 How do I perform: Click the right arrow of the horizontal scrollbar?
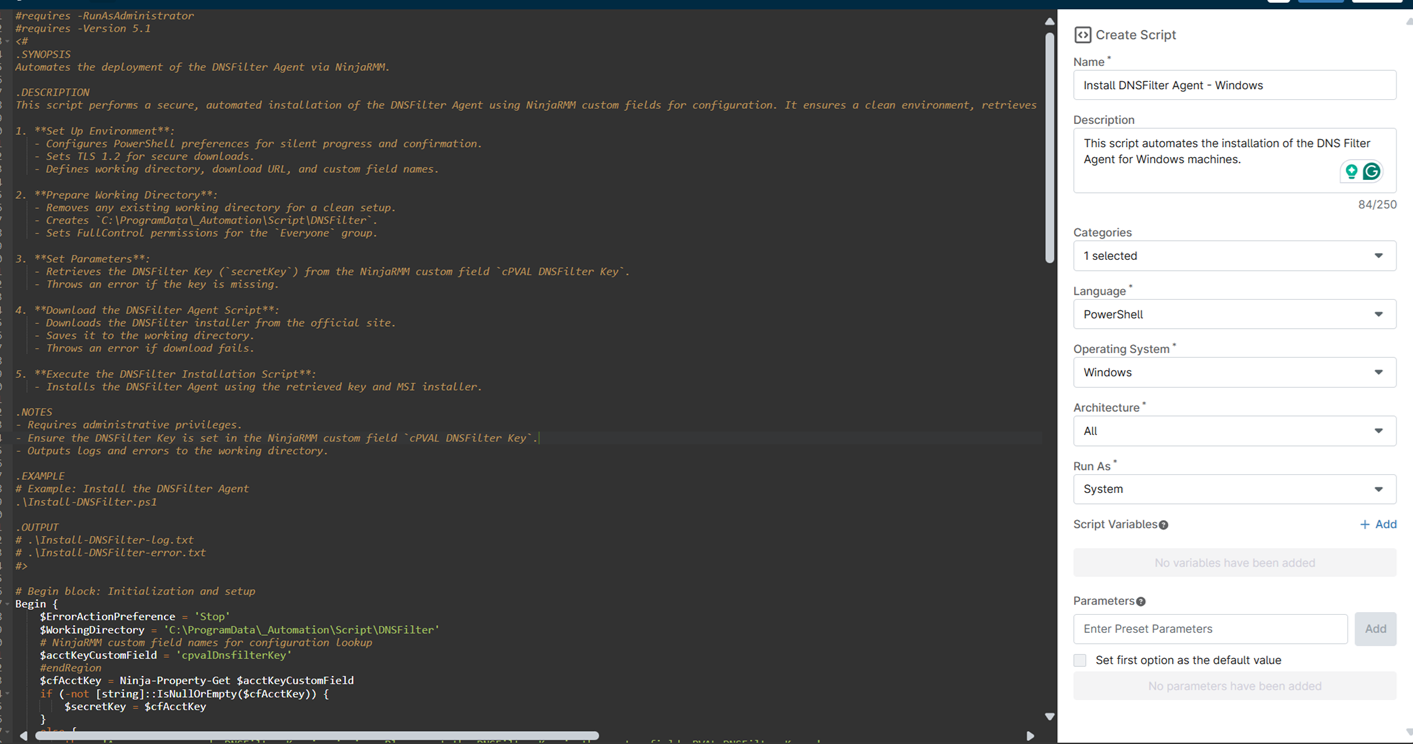(x=1030, y=735)
